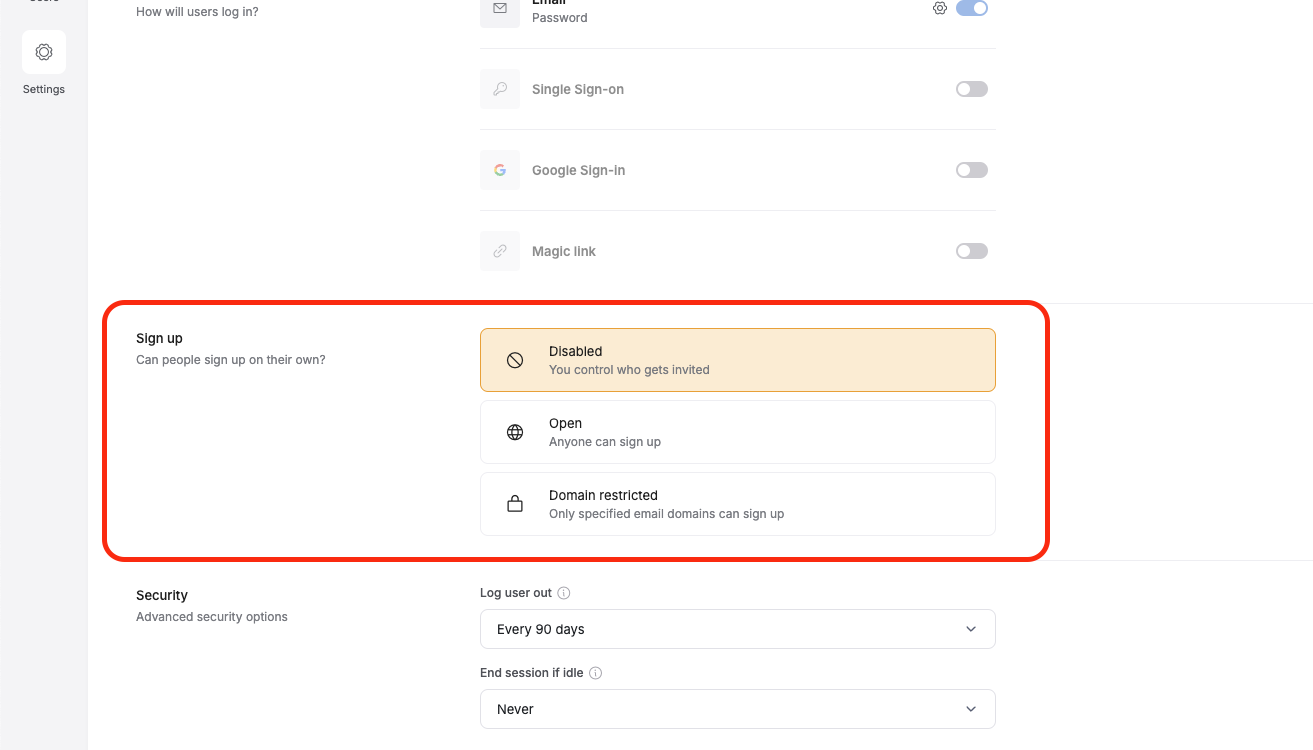1313x750 pixels.
Task: Open the End session if idle dropdown
Action: (x=737, y=708)
